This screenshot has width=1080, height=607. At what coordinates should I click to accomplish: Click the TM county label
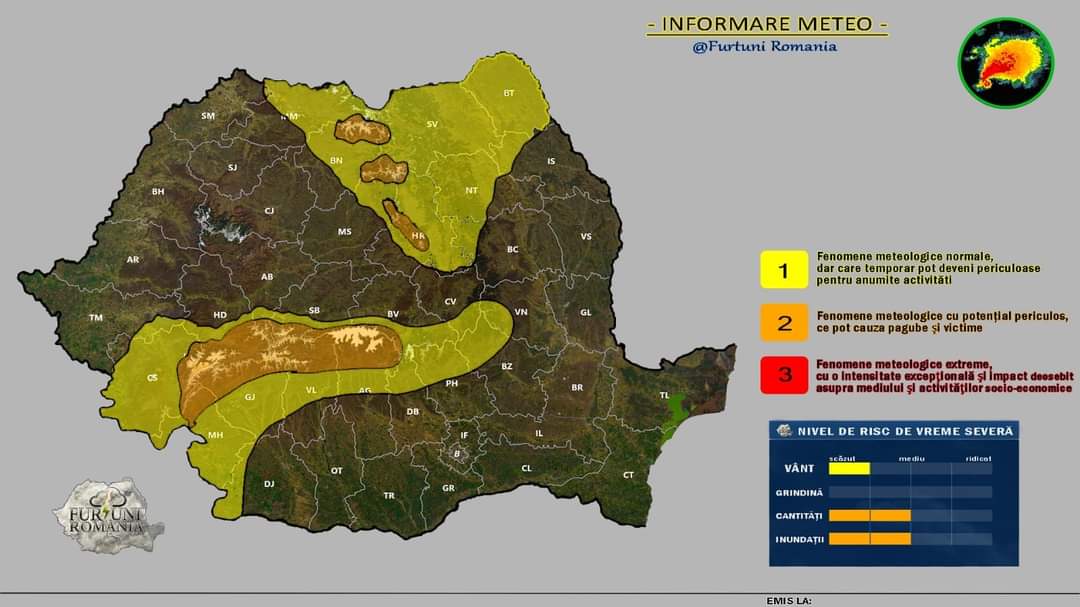coord(96,317)
